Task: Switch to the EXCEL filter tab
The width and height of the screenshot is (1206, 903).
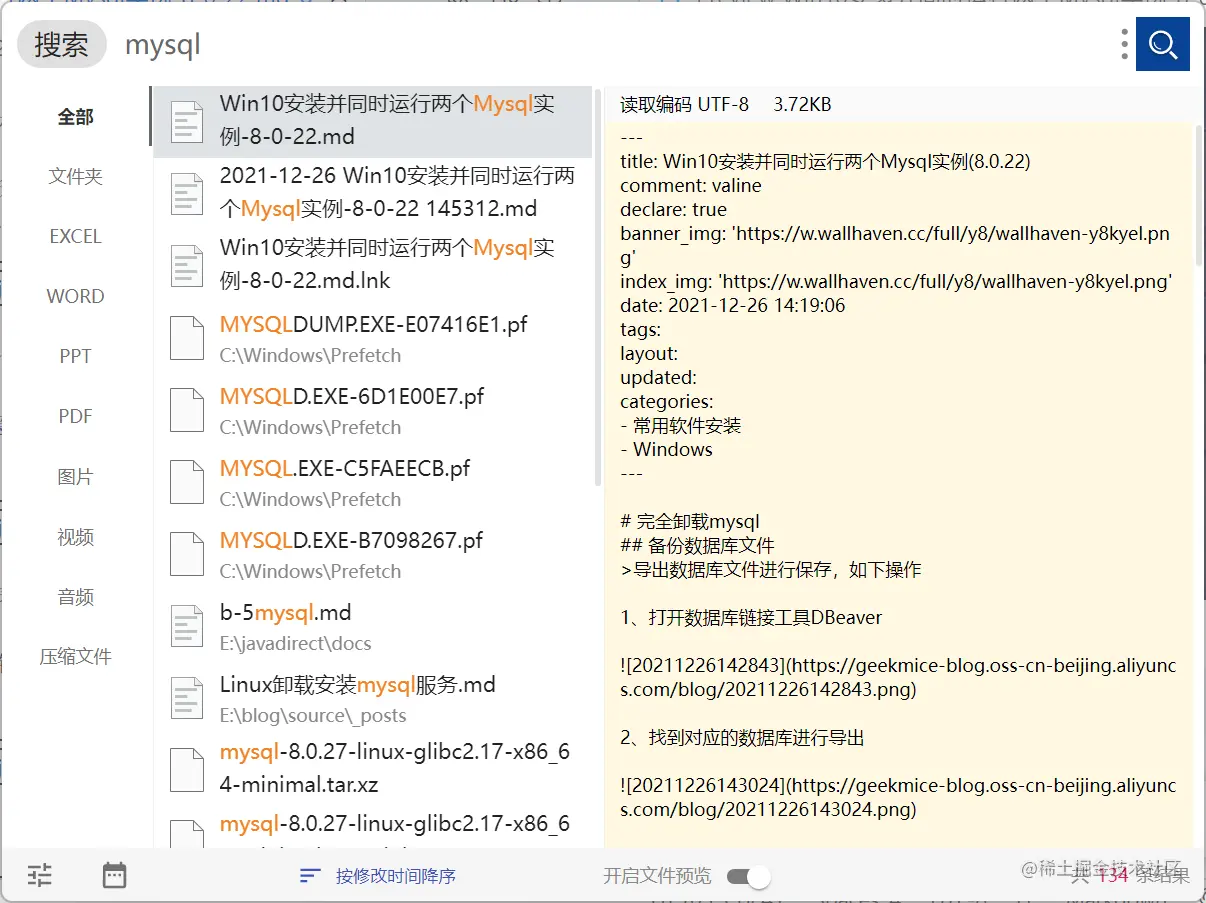Action: pyautogui.click(x=75, y=237)
